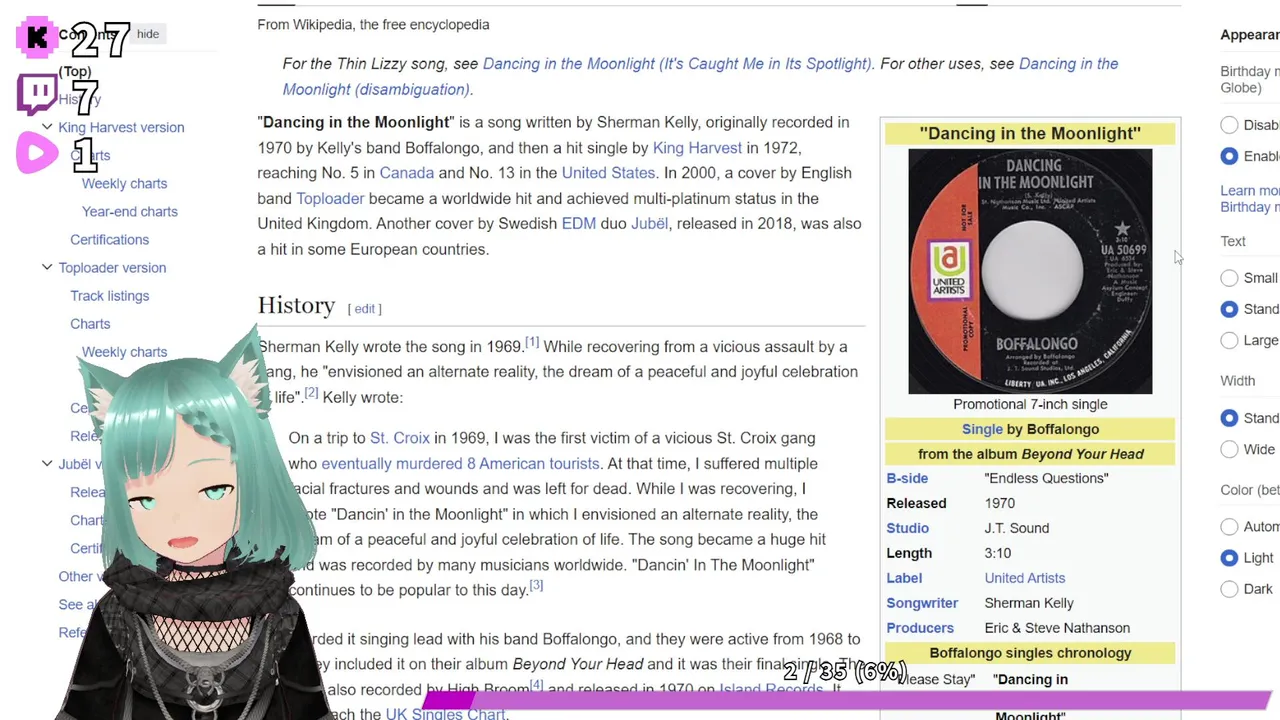Go to Toploader Charts entry

coord(90,323)
